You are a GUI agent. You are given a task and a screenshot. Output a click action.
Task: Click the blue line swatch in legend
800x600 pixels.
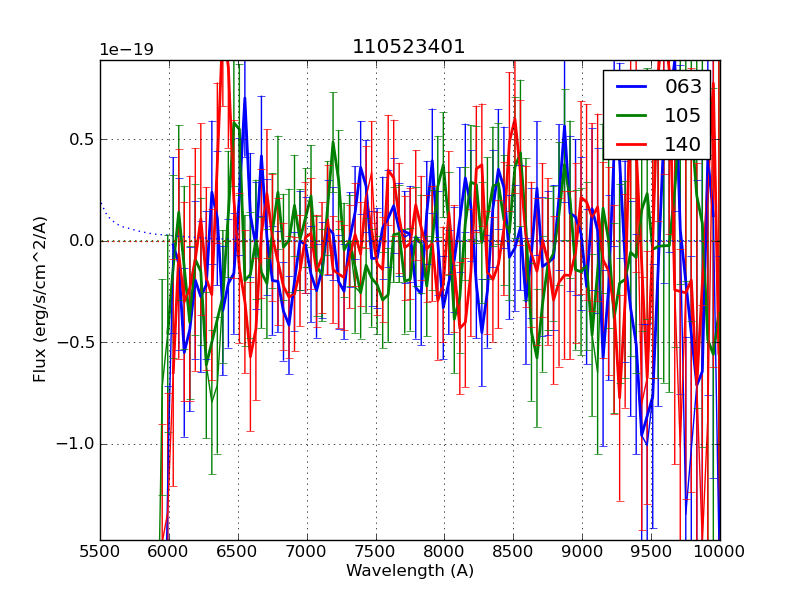(632, 87)
